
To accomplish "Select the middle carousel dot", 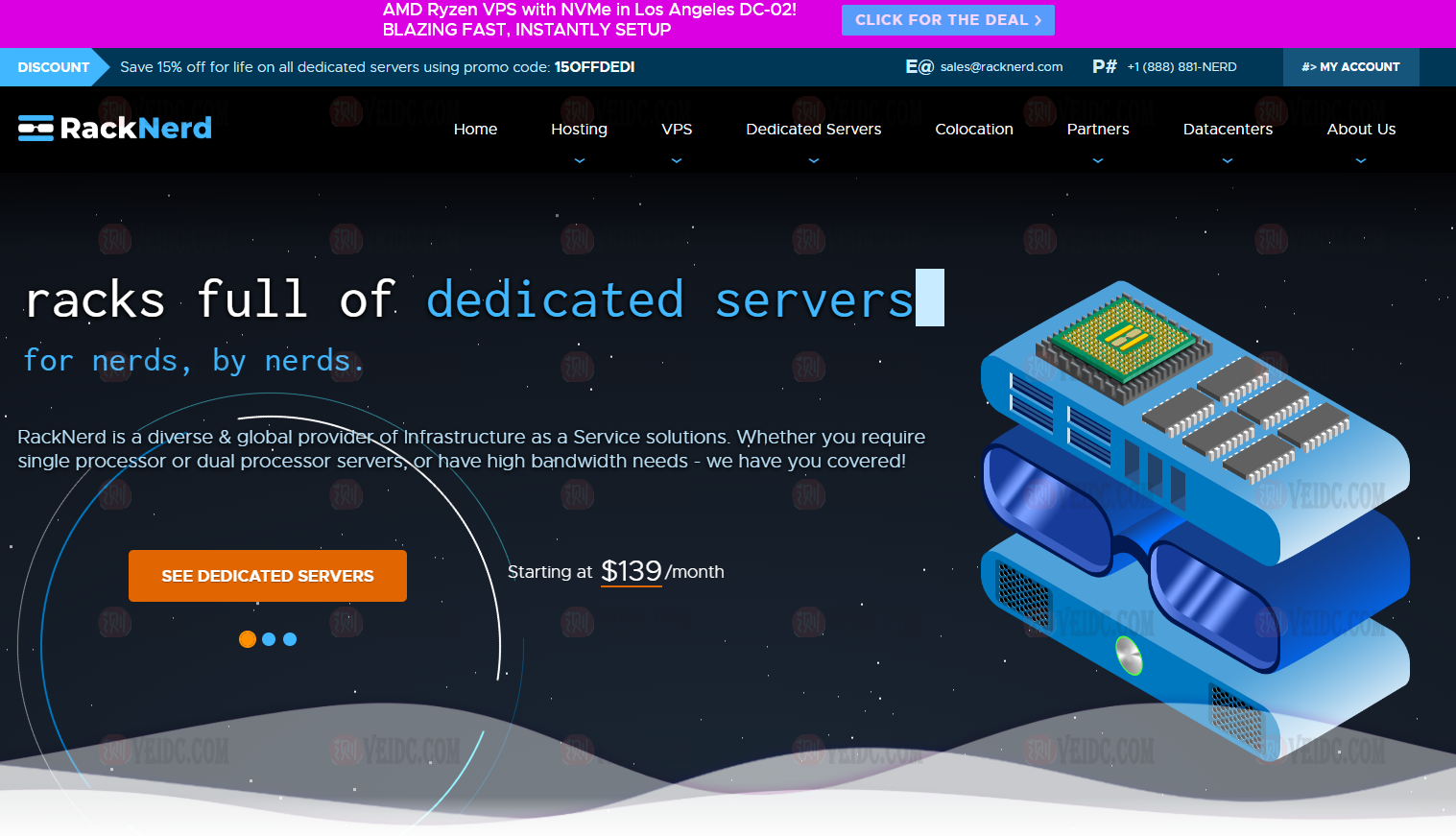I will [269, 639].
